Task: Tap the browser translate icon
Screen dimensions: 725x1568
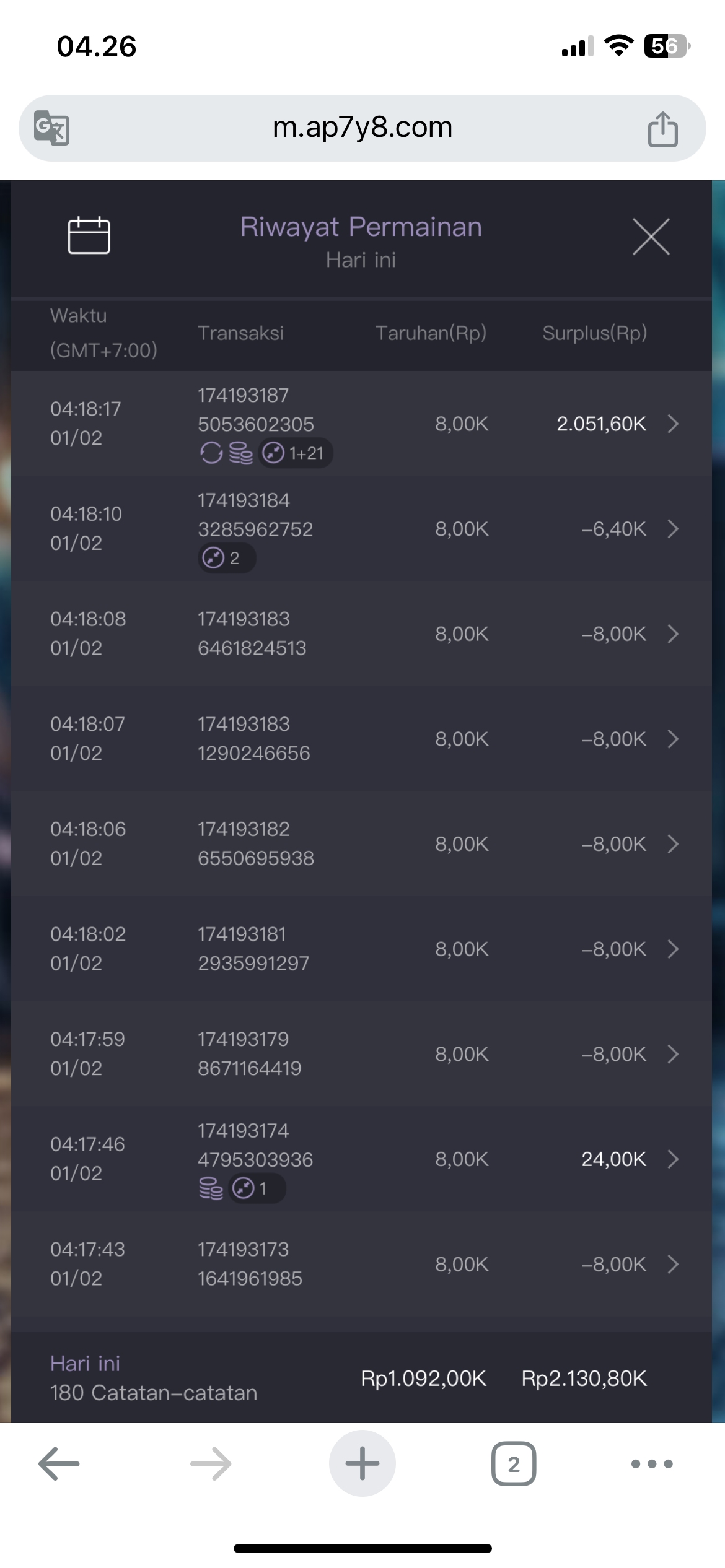Action: [51, 128]
